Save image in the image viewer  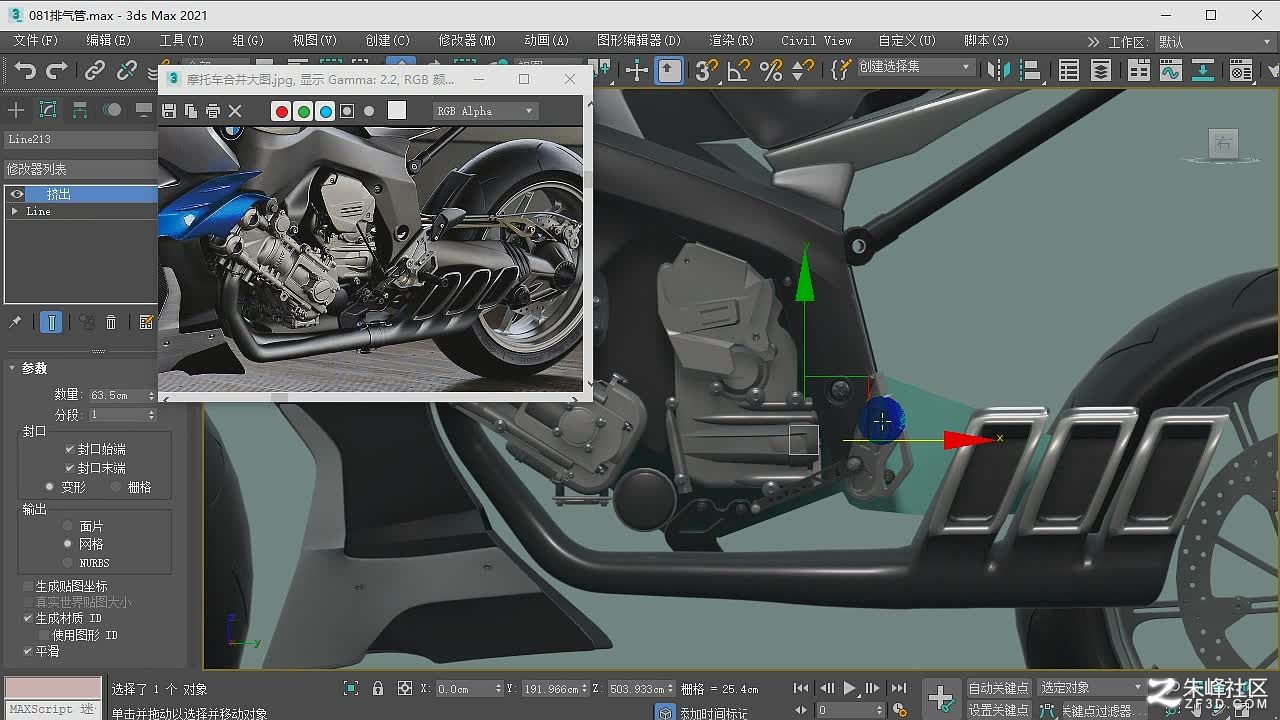169,111
